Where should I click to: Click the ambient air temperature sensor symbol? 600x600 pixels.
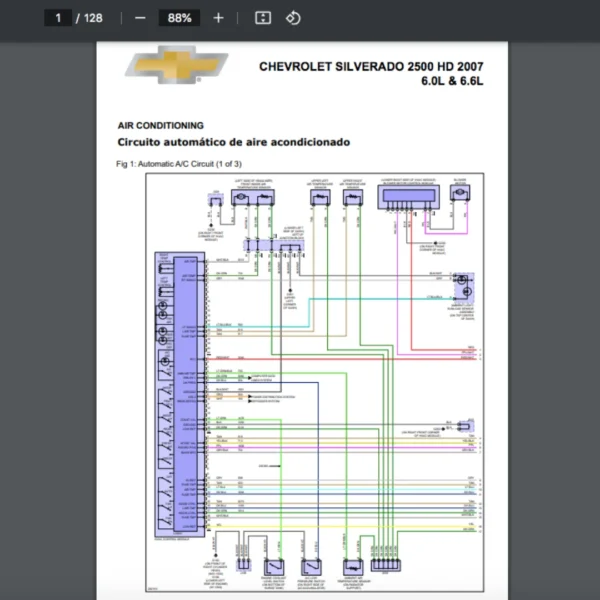tap(352, 566)
